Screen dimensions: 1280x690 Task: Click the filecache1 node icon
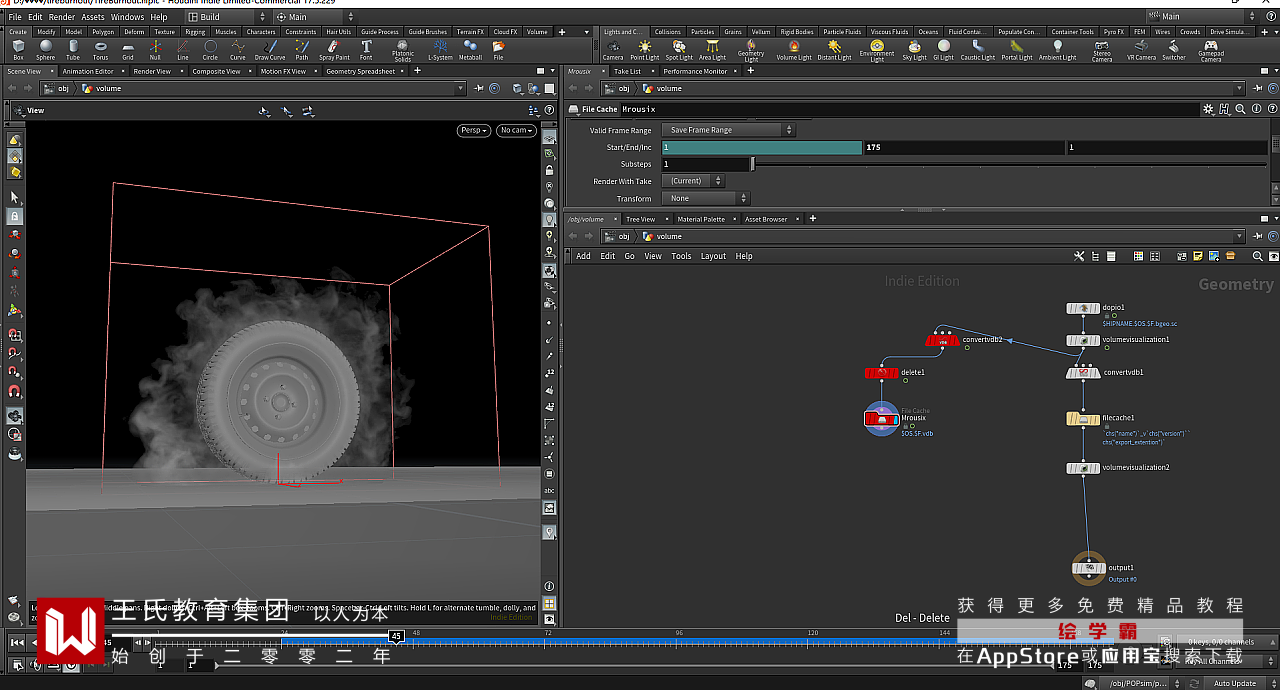[1083, 419]
